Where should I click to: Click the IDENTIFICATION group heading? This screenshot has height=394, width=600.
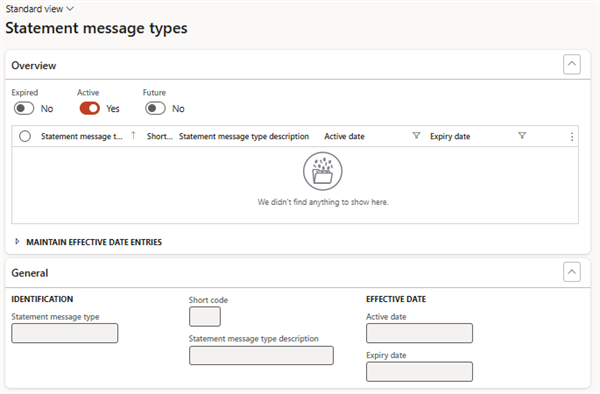click(42, 299)
